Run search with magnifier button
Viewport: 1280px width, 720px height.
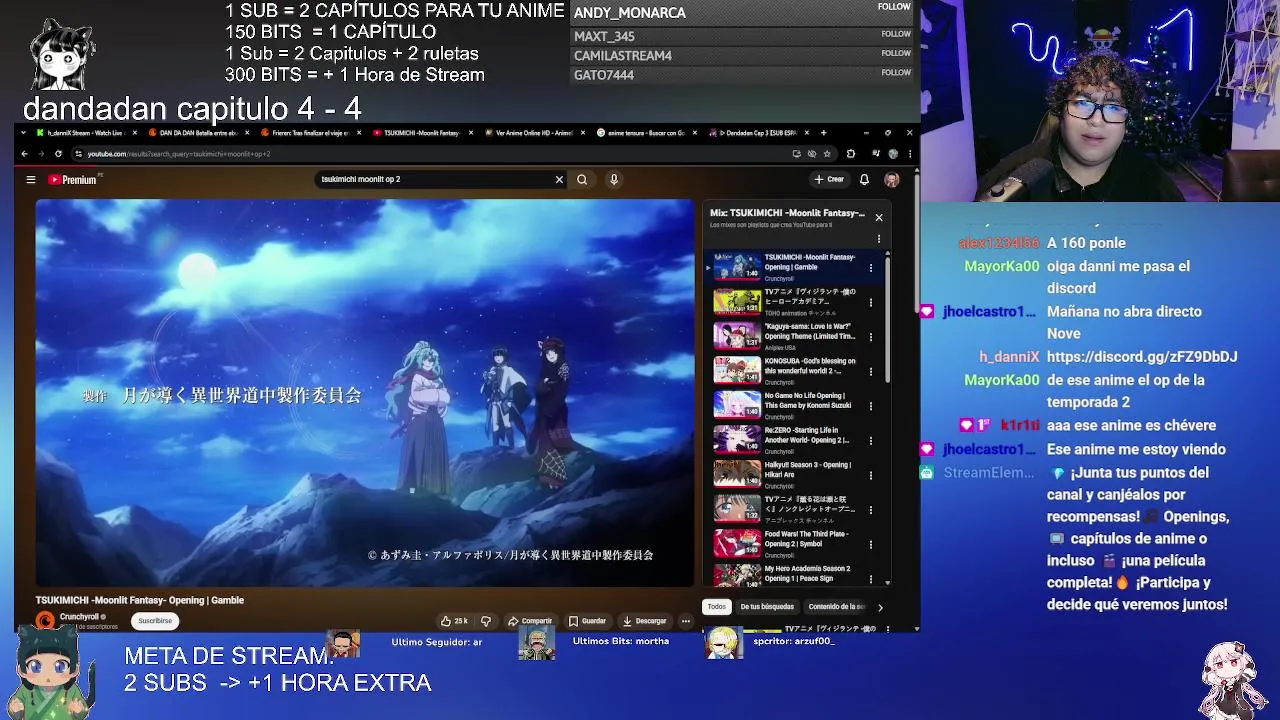pos(582,180)
